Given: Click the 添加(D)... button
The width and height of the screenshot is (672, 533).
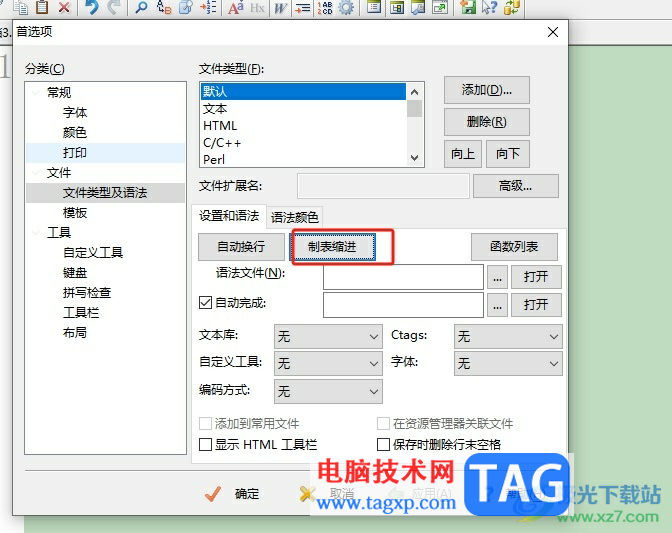Looking at the screenshot, I should pos(487,90).
